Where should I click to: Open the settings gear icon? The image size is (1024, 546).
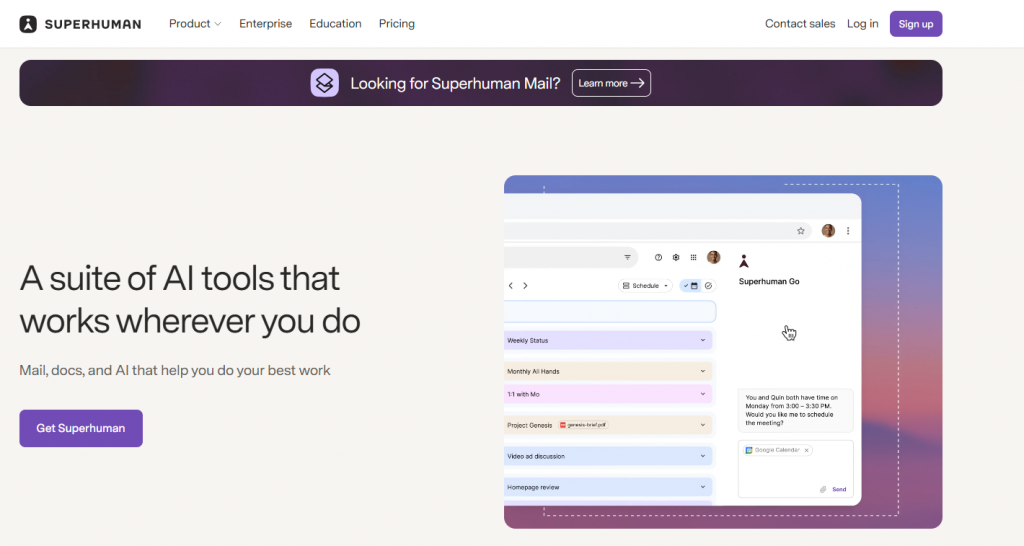[676, 257]
